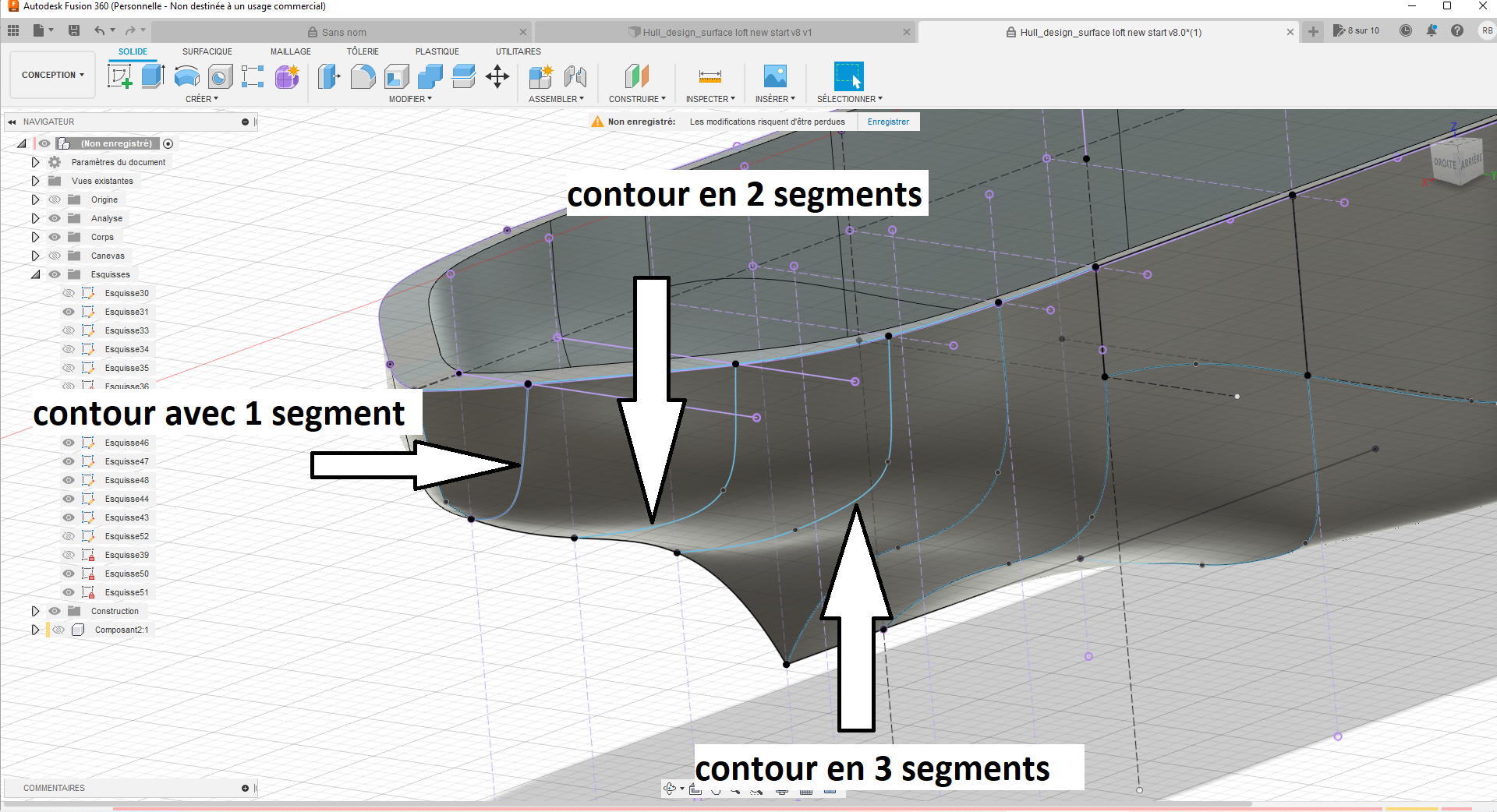Screen dimensions: 1497x812
Task: Click the Shell tool icon
Action: 396,76
